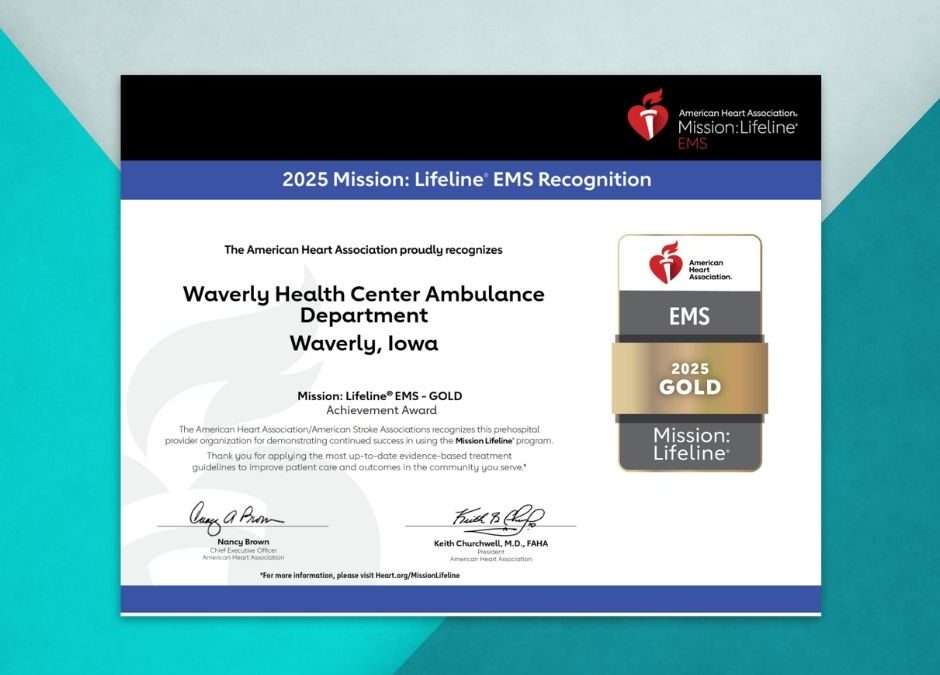Click Keith Churchwell's signature
This screenshot has width=940, height=675.
(x=499, y=518)
